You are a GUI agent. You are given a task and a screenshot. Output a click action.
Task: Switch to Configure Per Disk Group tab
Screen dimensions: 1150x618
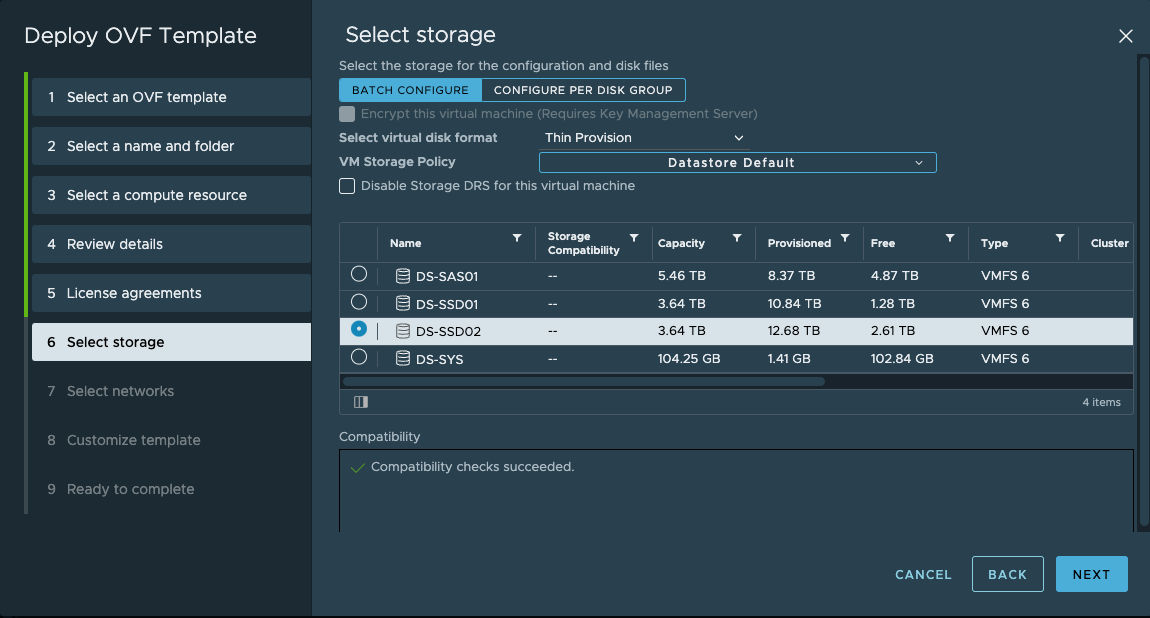pyautogui.click(x=583, y=90)
